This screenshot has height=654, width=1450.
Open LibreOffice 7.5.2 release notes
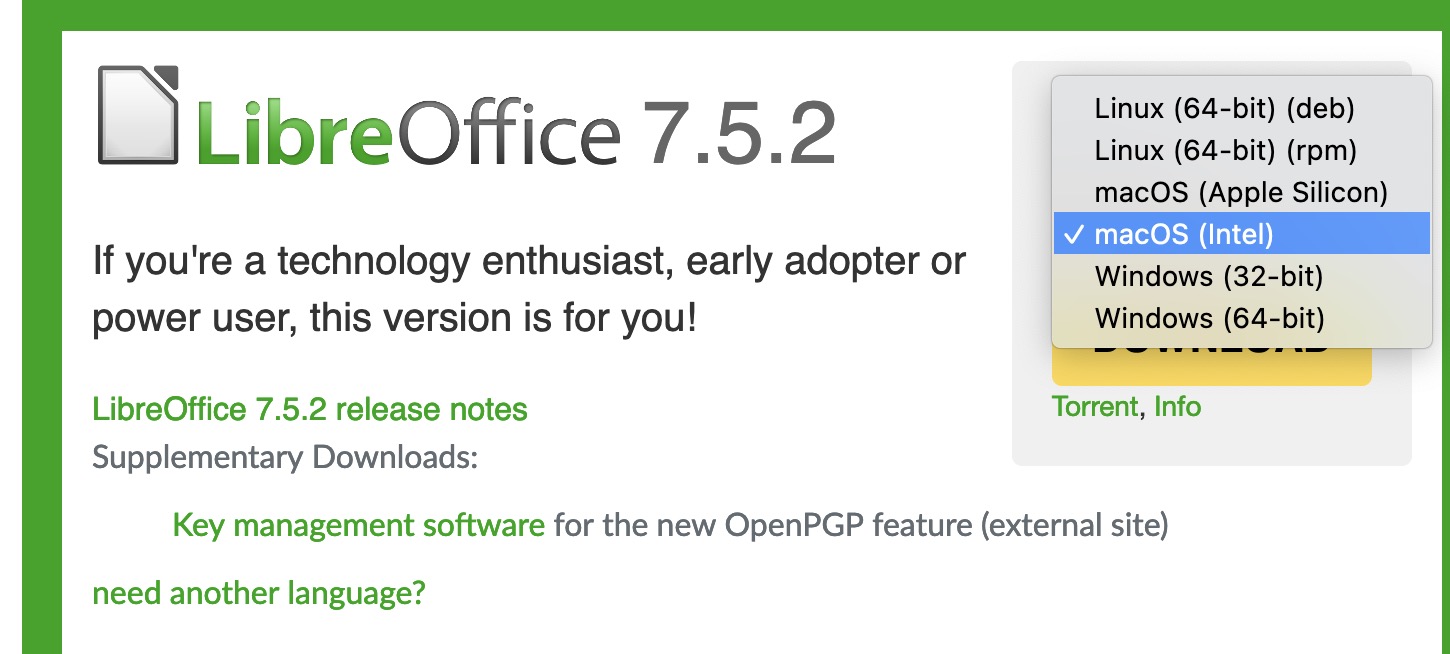(309, 409)
